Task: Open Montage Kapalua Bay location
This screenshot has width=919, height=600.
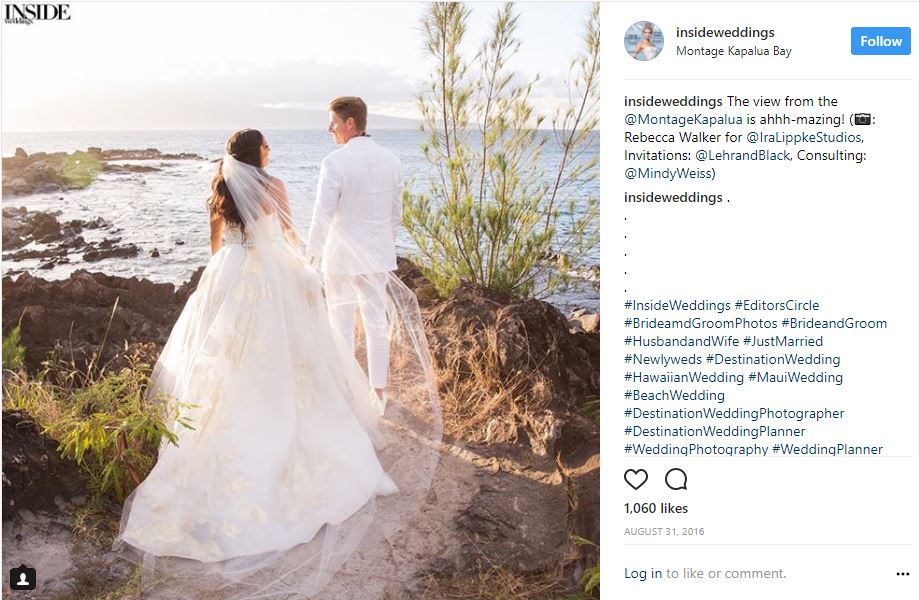Action: click(734, 51)
